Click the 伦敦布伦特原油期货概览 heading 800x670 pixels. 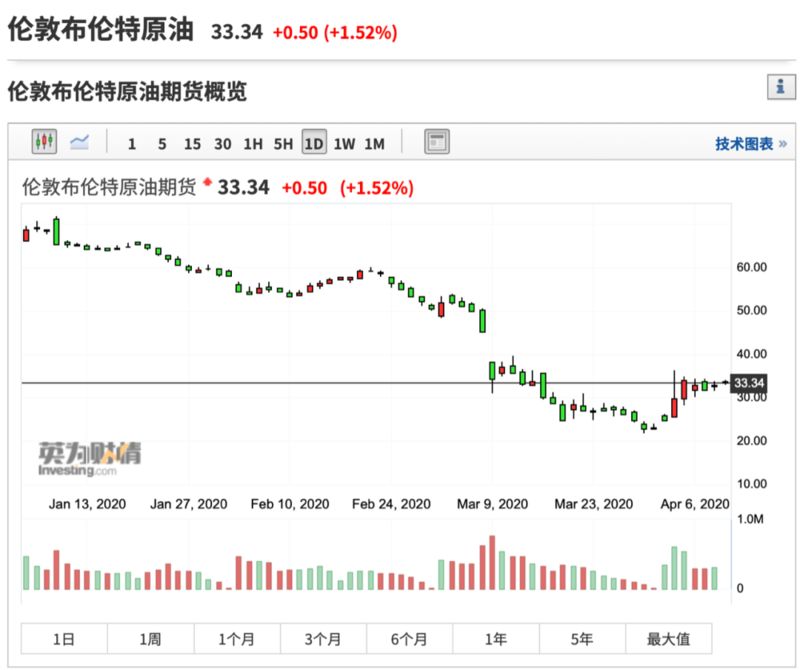tap(127, 91)
